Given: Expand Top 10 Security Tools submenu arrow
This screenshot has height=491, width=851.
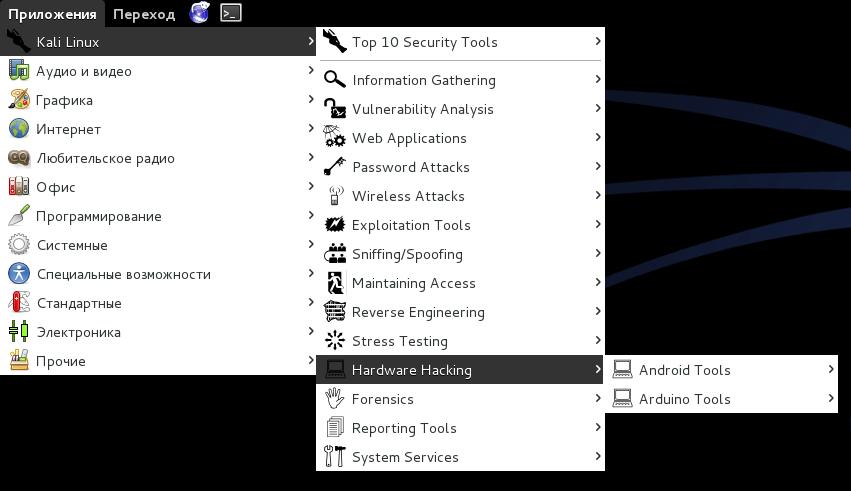Looking at the screenshot, I should pos(597,42).
